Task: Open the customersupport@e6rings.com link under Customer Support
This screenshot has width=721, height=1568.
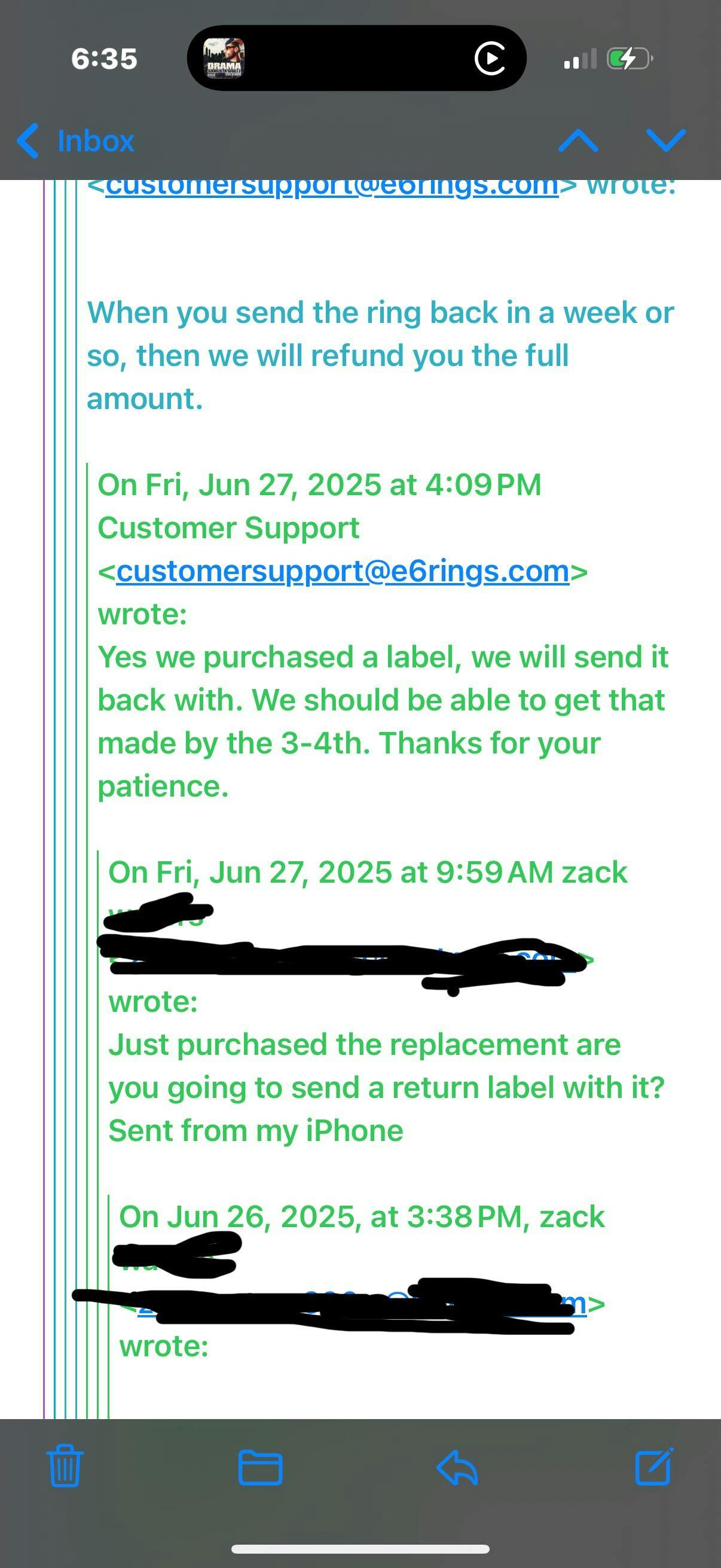Action: pyautogui.click(x=343, y=571)
